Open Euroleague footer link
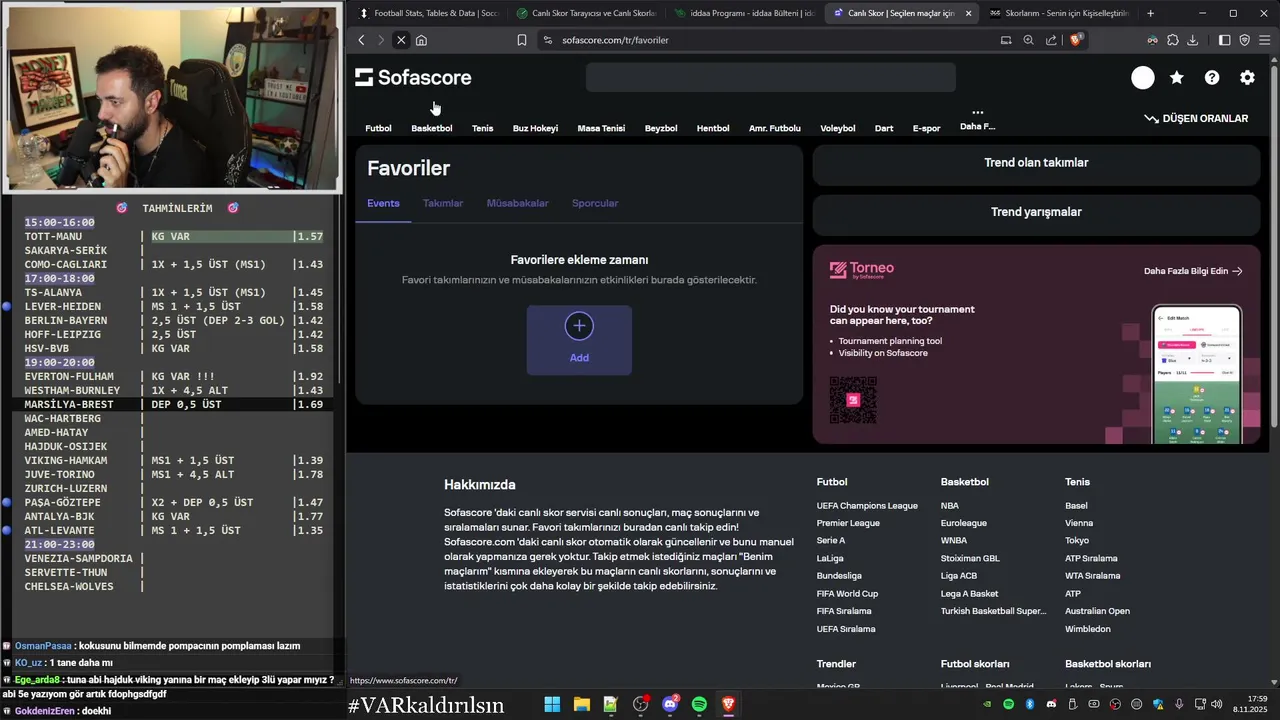The height and width of the screenshot is (720, 1280). [963, 523]
